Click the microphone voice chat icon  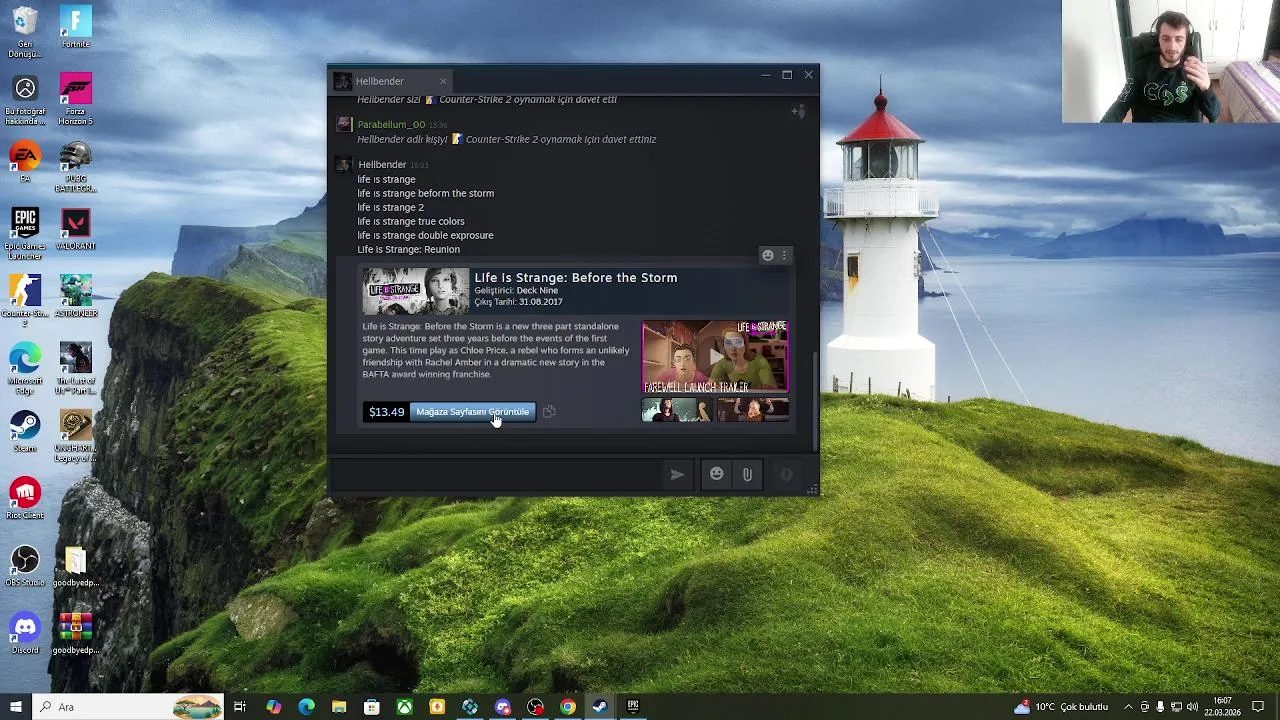pos(786,475)
